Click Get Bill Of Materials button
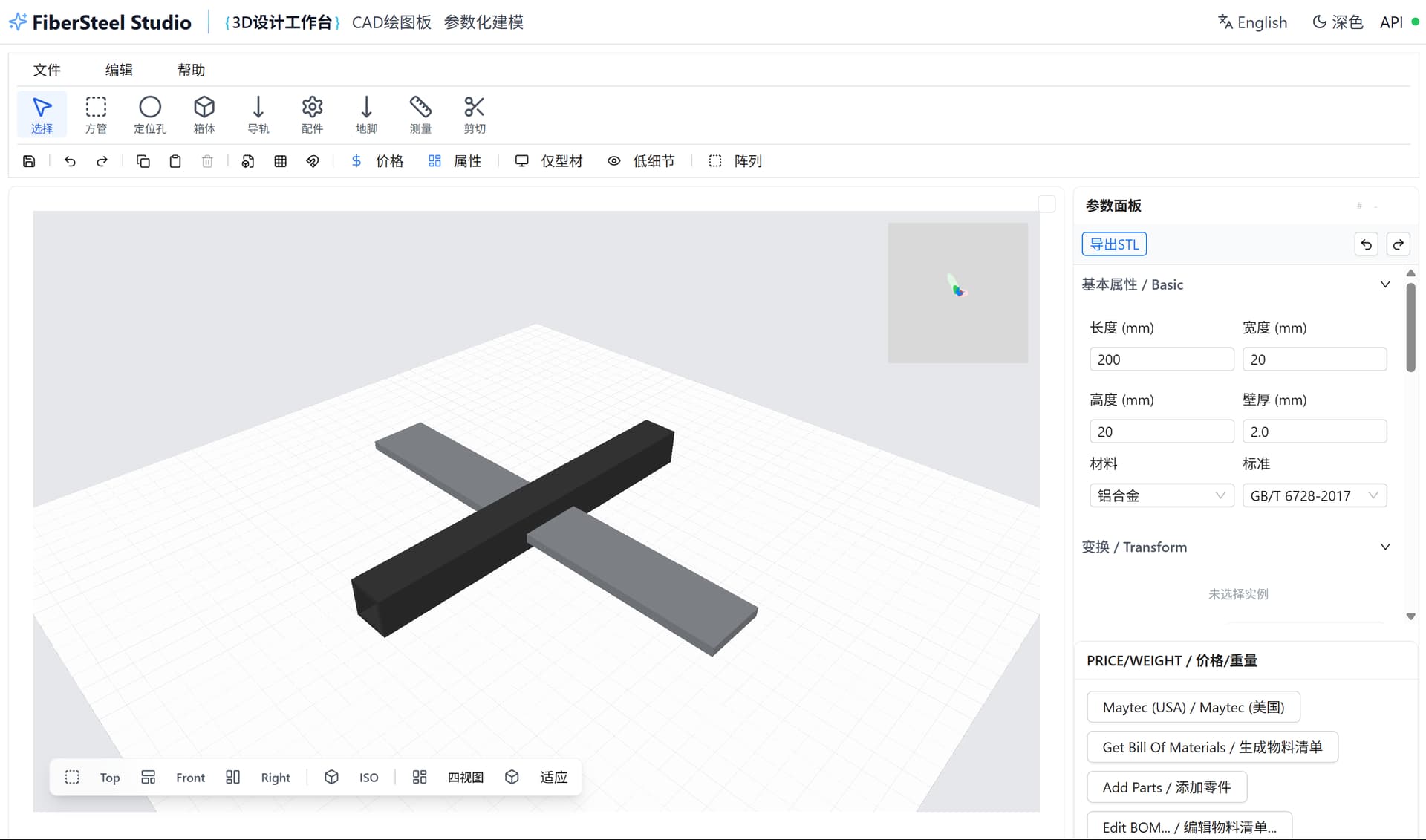This screenshot has width=1426, height=840. pyautogui.click(x=1211, y=747)
